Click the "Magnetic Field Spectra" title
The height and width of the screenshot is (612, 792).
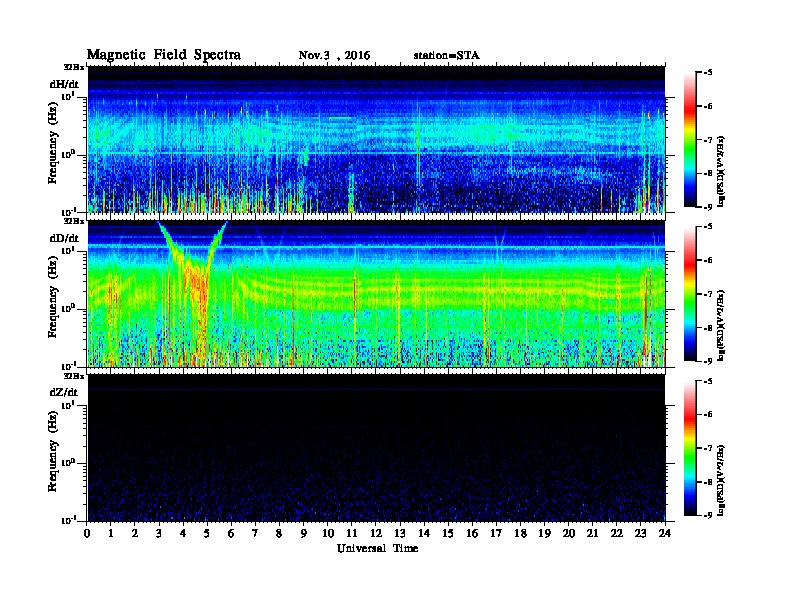pyautogui.click(x=164, y=55)
